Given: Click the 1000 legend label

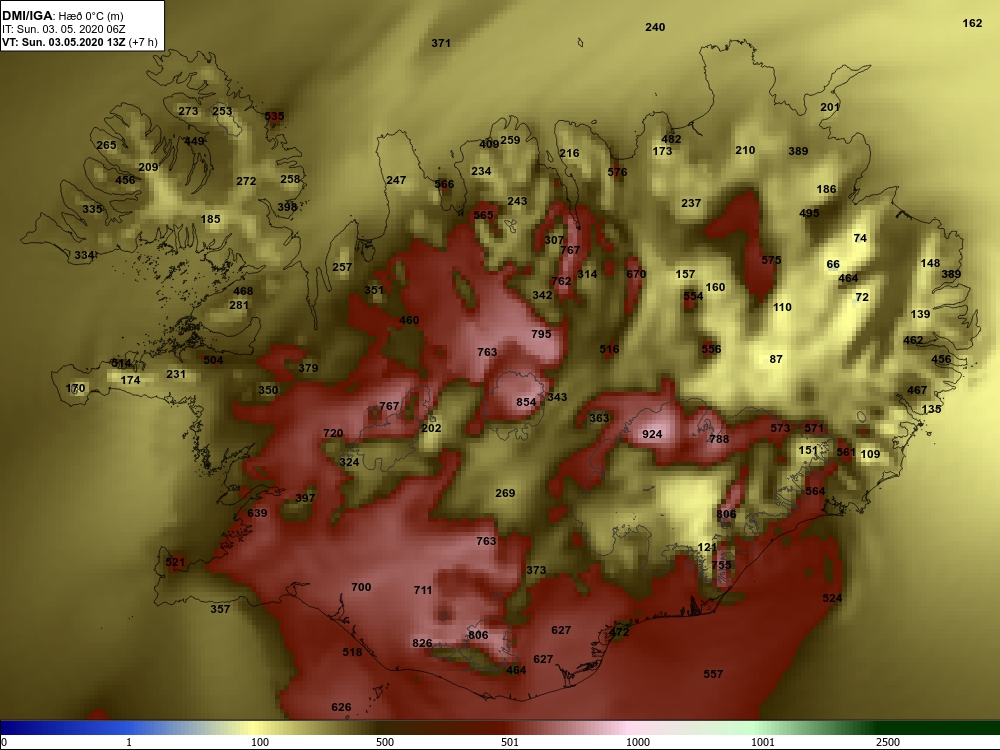Looking at the screenshot, I should [x=638, y=742].
